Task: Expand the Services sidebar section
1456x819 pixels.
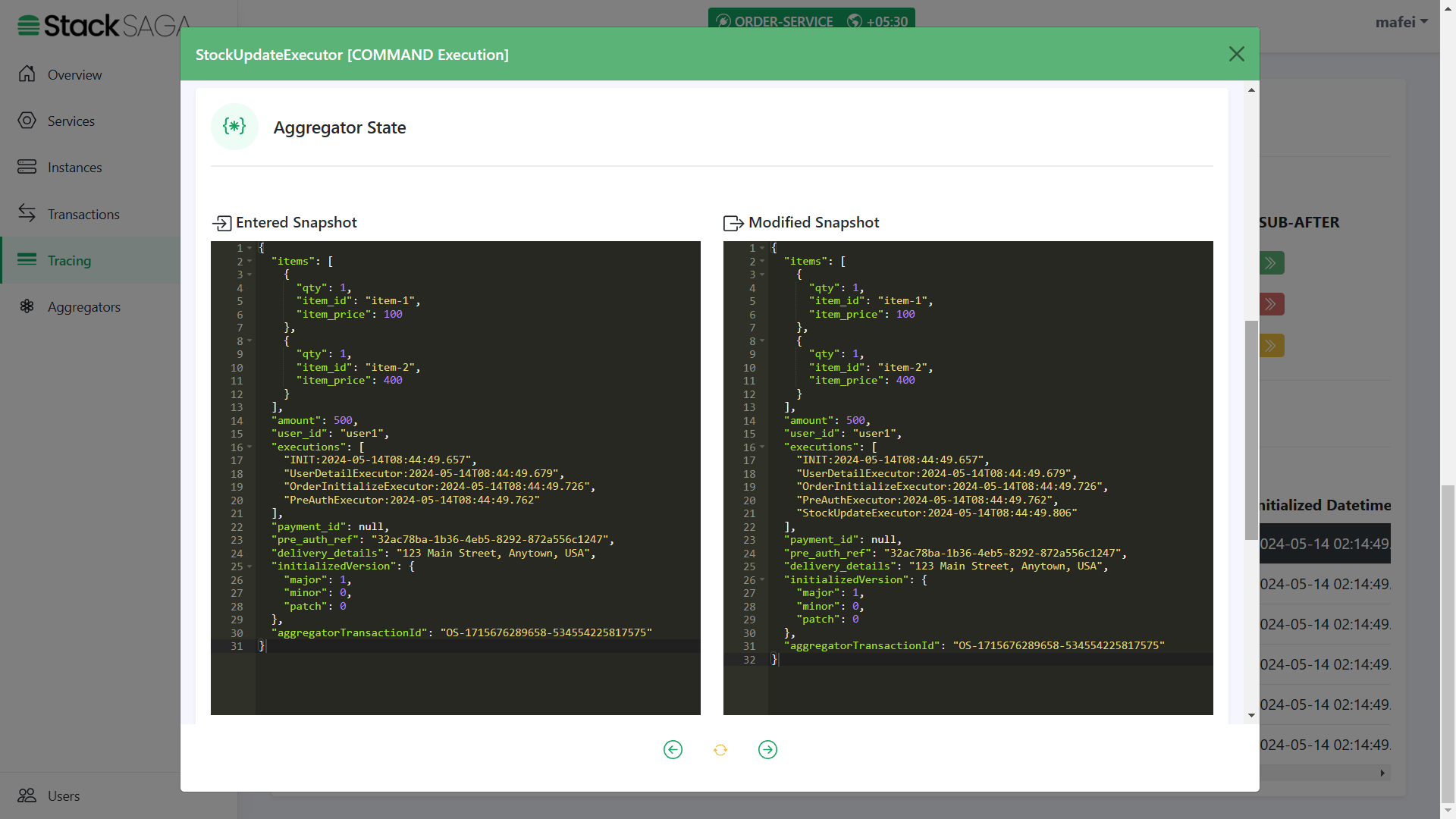Action: pos(71,120)
